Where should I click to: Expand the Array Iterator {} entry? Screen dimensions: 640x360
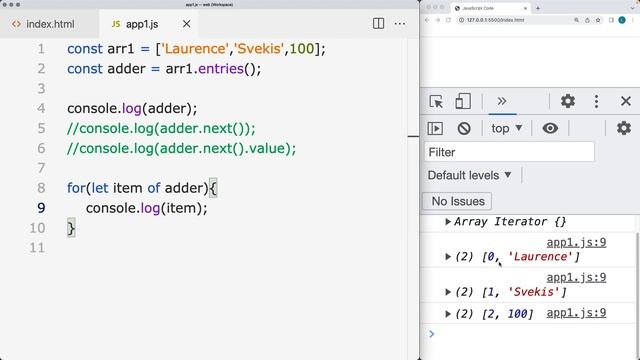click(x=448, y=222)
